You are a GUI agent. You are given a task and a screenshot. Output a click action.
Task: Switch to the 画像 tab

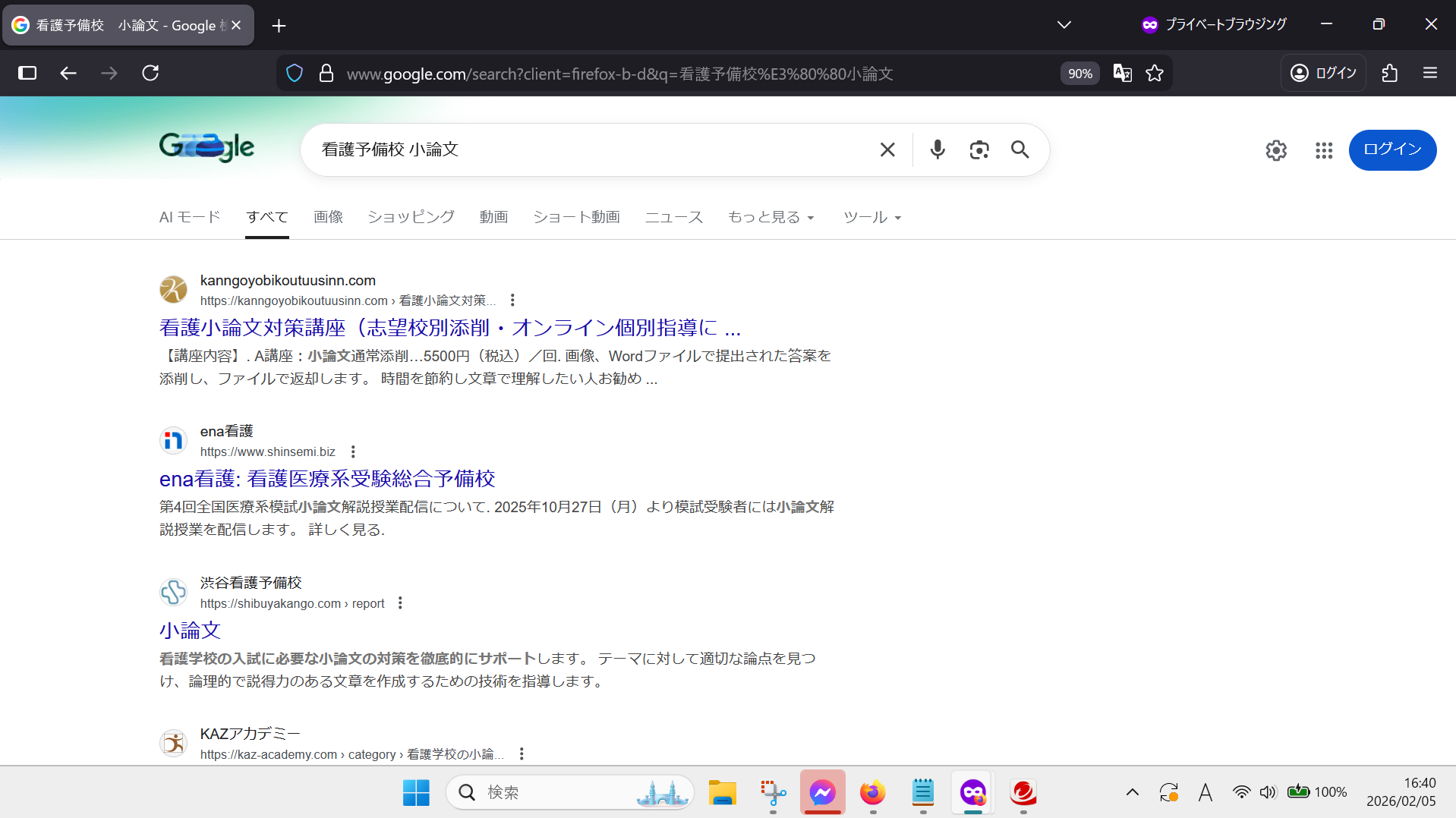pyautogui.click(x=328, y=218)
